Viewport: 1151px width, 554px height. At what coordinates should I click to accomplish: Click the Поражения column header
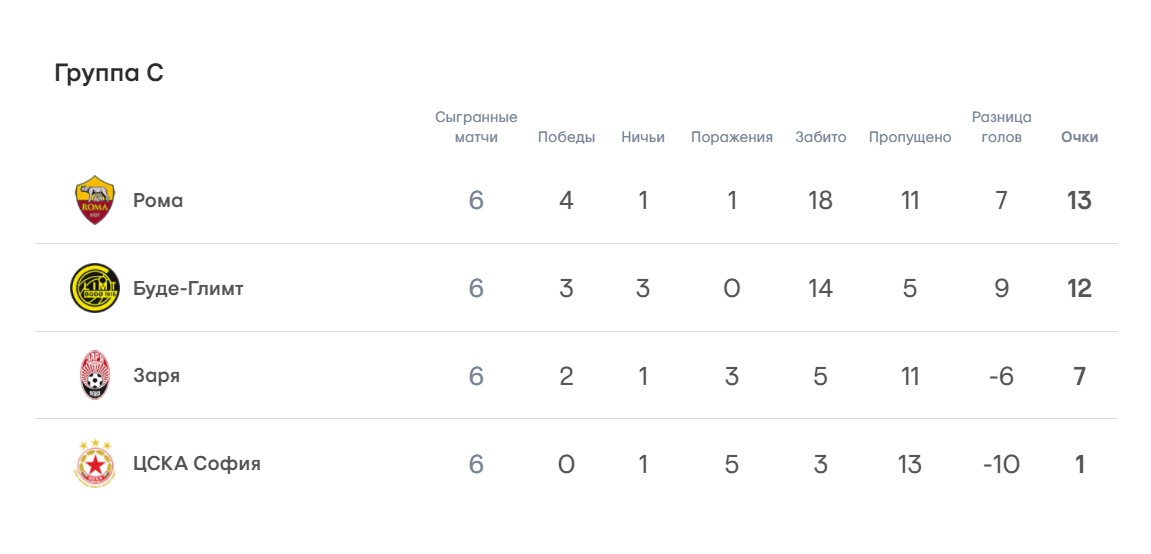click(731, 137)
